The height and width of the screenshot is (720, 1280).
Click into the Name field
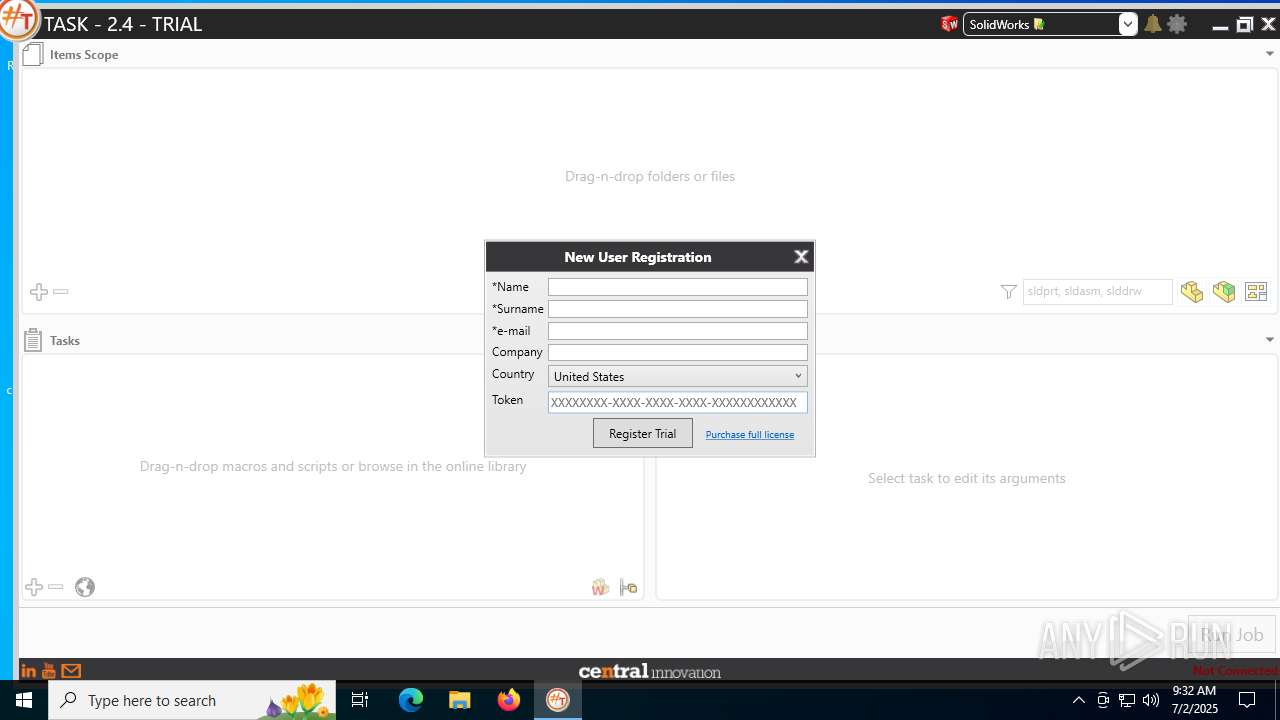click(x=678, y=287)
